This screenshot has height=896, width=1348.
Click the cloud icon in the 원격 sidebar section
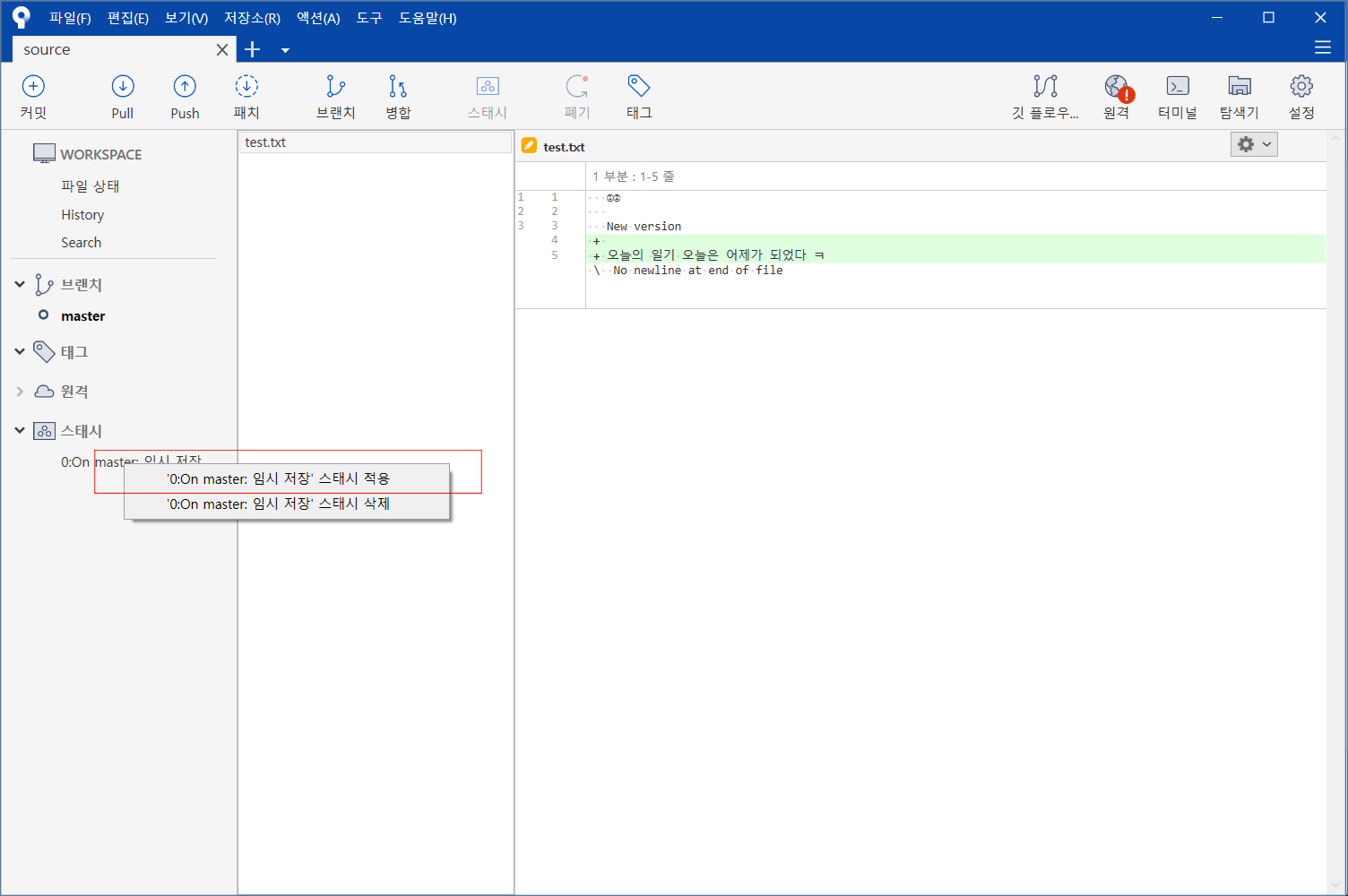(x=44, y=391)
